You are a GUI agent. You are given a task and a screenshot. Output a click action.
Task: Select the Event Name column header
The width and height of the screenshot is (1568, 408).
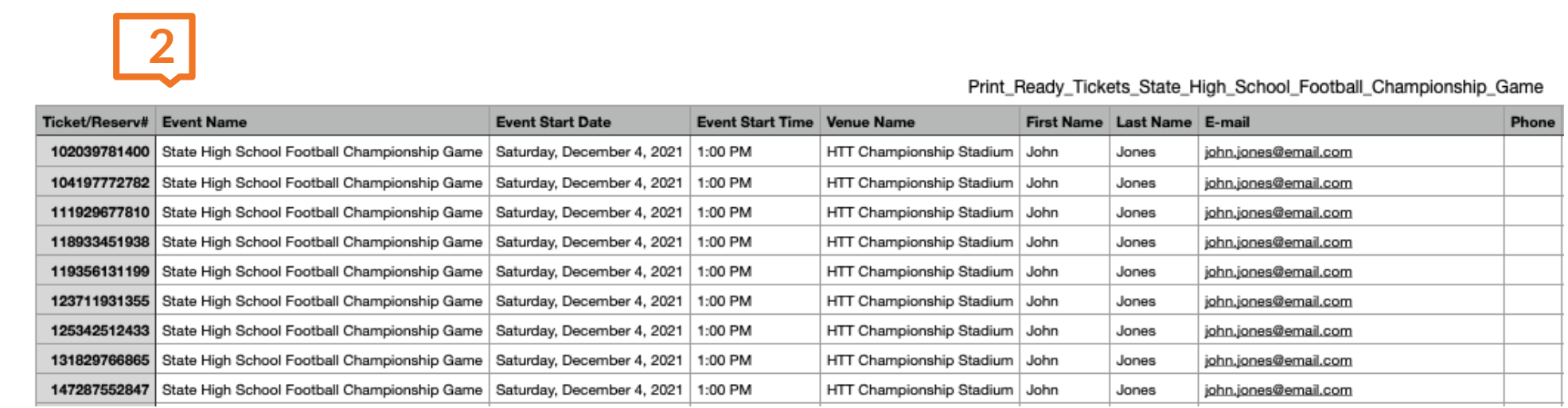322,122
